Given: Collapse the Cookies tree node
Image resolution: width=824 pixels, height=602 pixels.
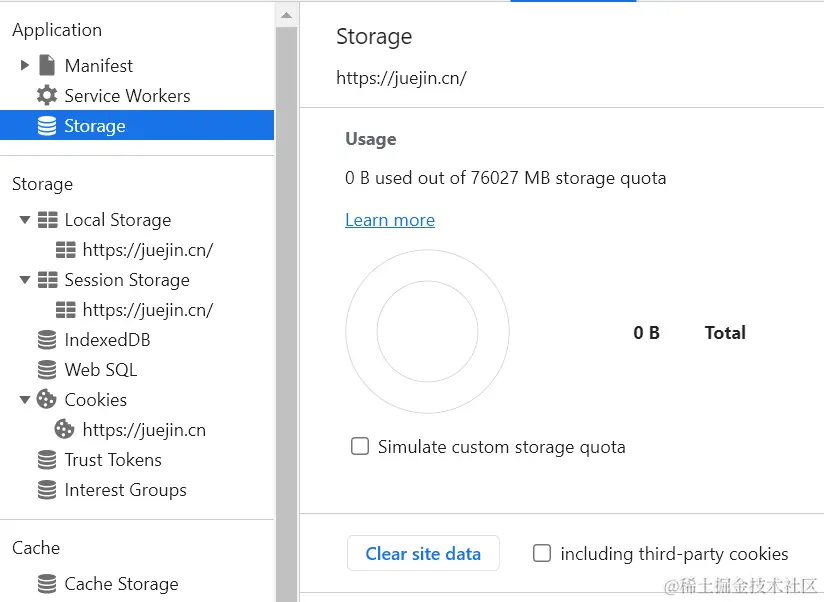Looking at the screenshot, I should click(25, 400).
